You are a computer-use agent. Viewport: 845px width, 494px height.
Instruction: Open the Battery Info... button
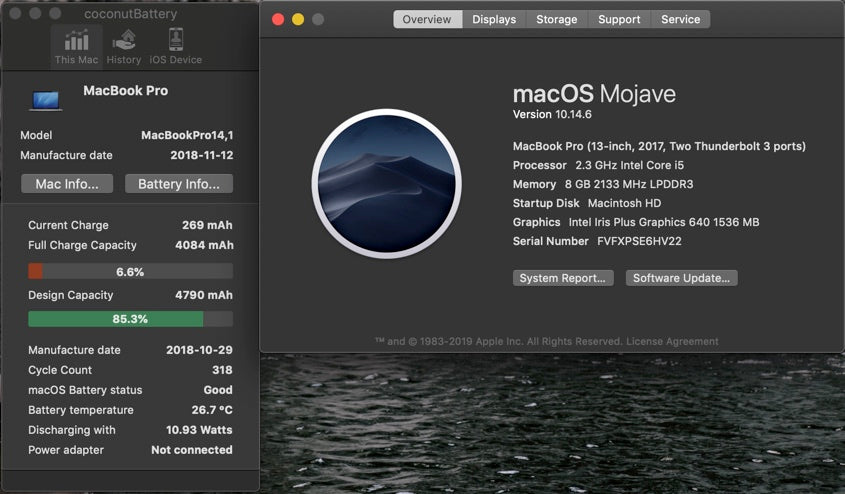pos(179,184)
